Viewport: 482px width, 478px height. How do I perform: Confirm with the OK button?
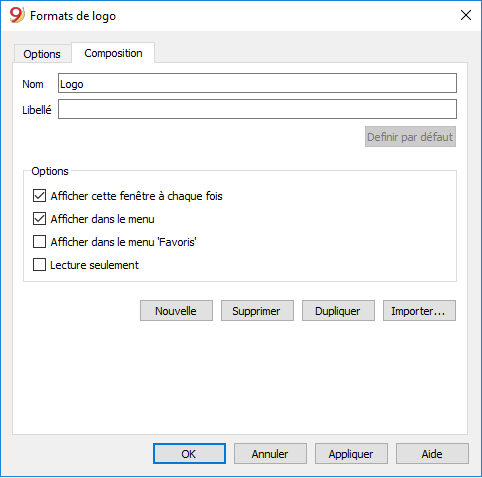[189, 454]
